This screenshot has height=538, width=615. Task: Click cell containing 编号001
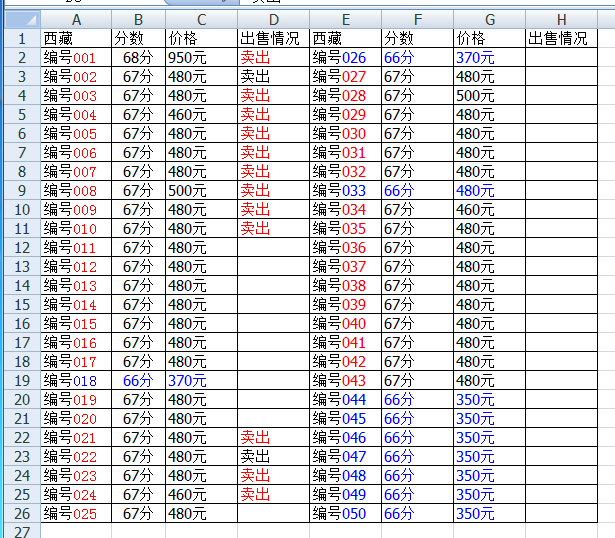(x=76, y=57)
